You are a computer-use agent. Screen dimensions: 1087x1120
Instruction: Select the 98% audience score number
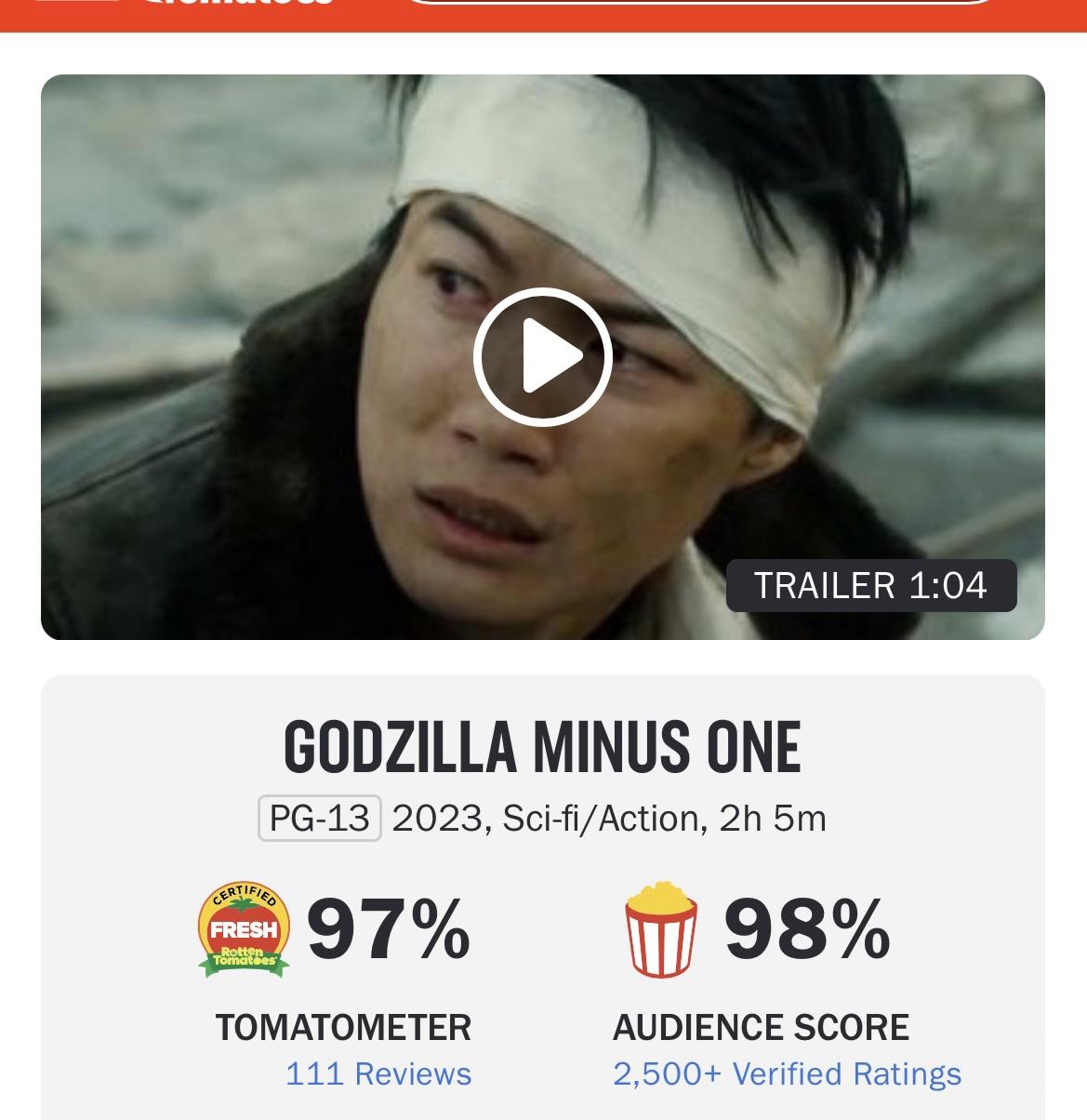(x=807, y=929)
